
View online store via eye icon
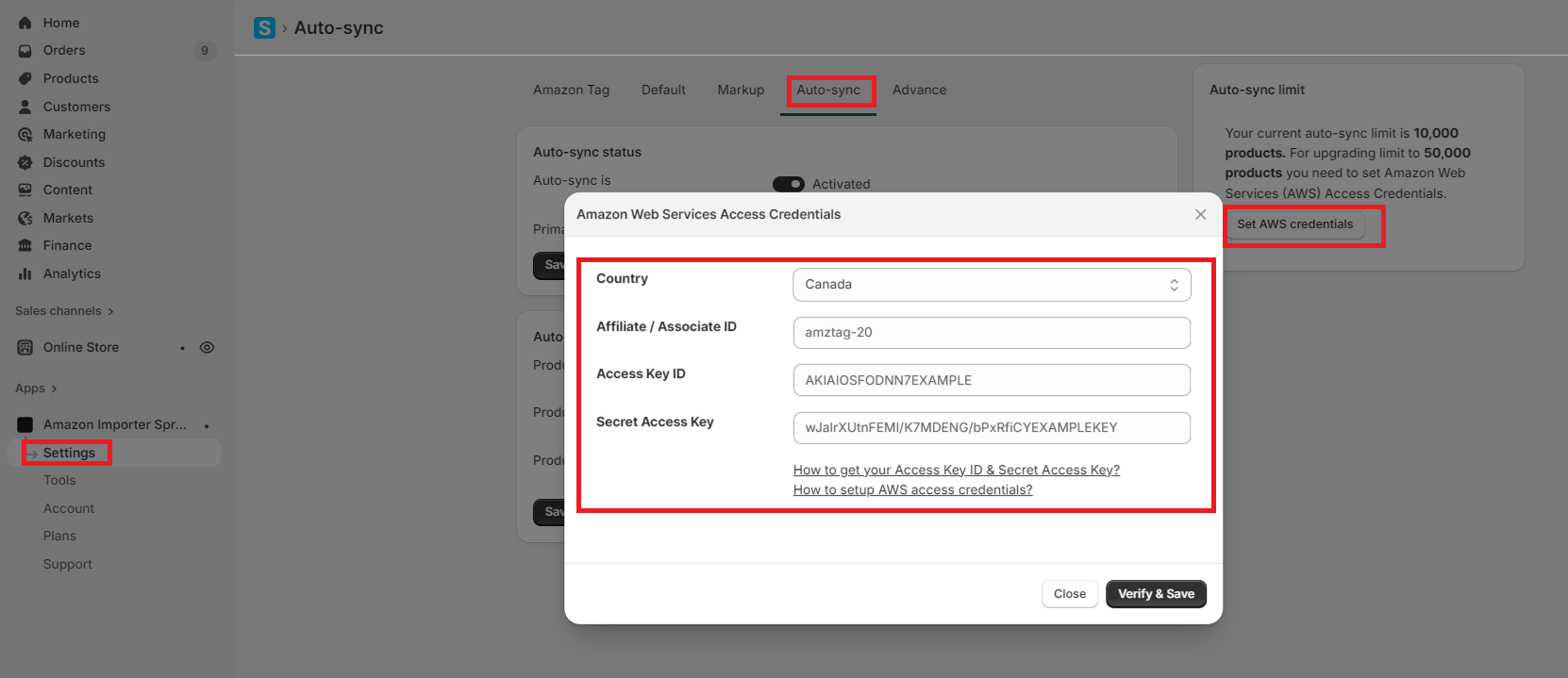pyautogui.click(x=207, y=347)
